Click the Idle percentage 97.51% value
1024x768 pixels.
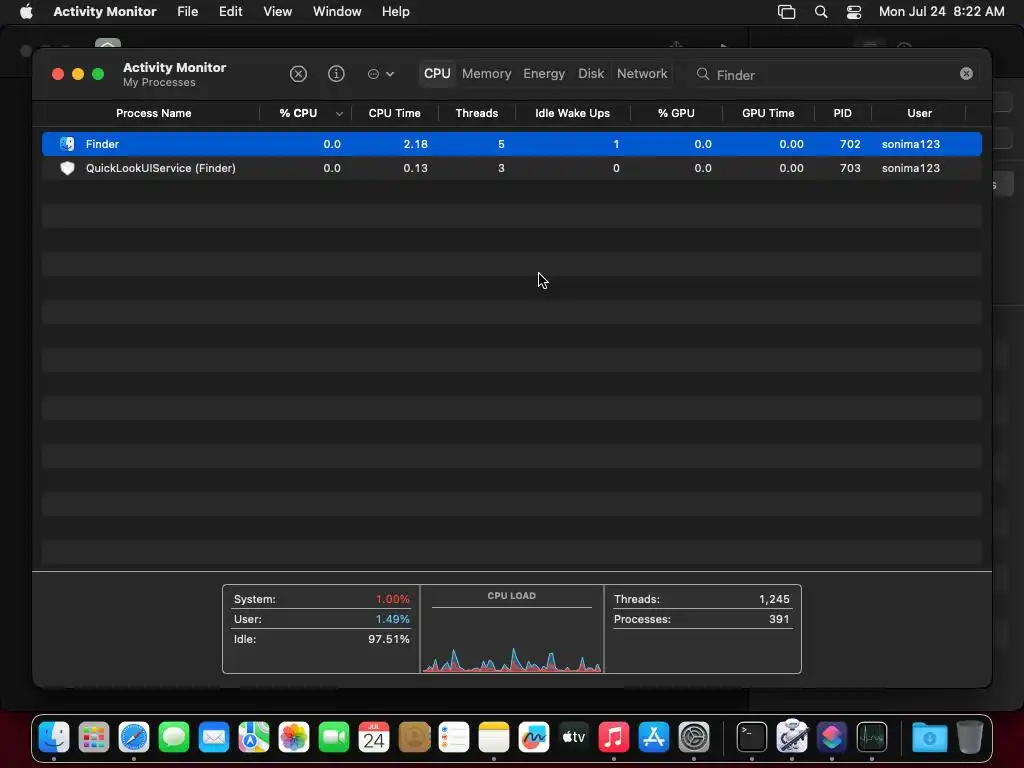pyautogui.click(x=389, y=639)
